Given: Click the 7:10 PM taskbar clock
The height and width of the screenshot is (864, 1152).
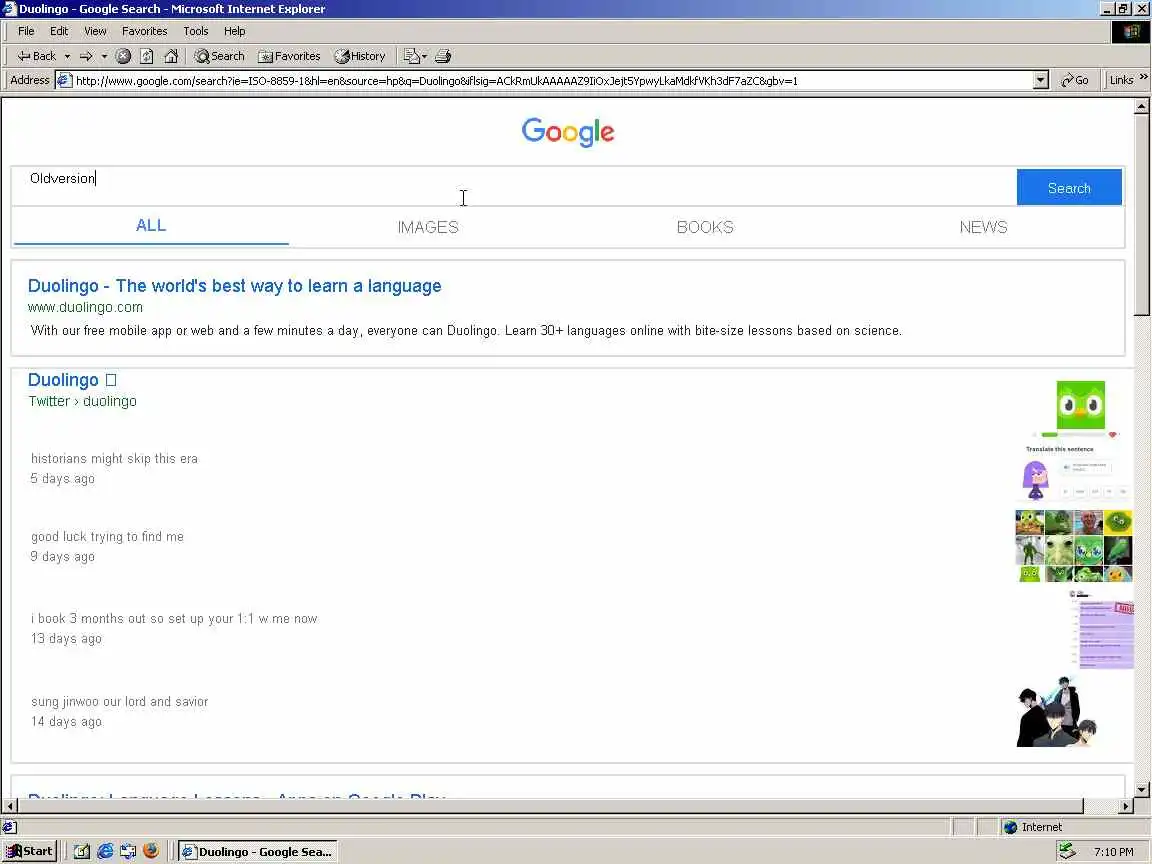Looking at the screenshot, I should click(x=1113, y=852).
